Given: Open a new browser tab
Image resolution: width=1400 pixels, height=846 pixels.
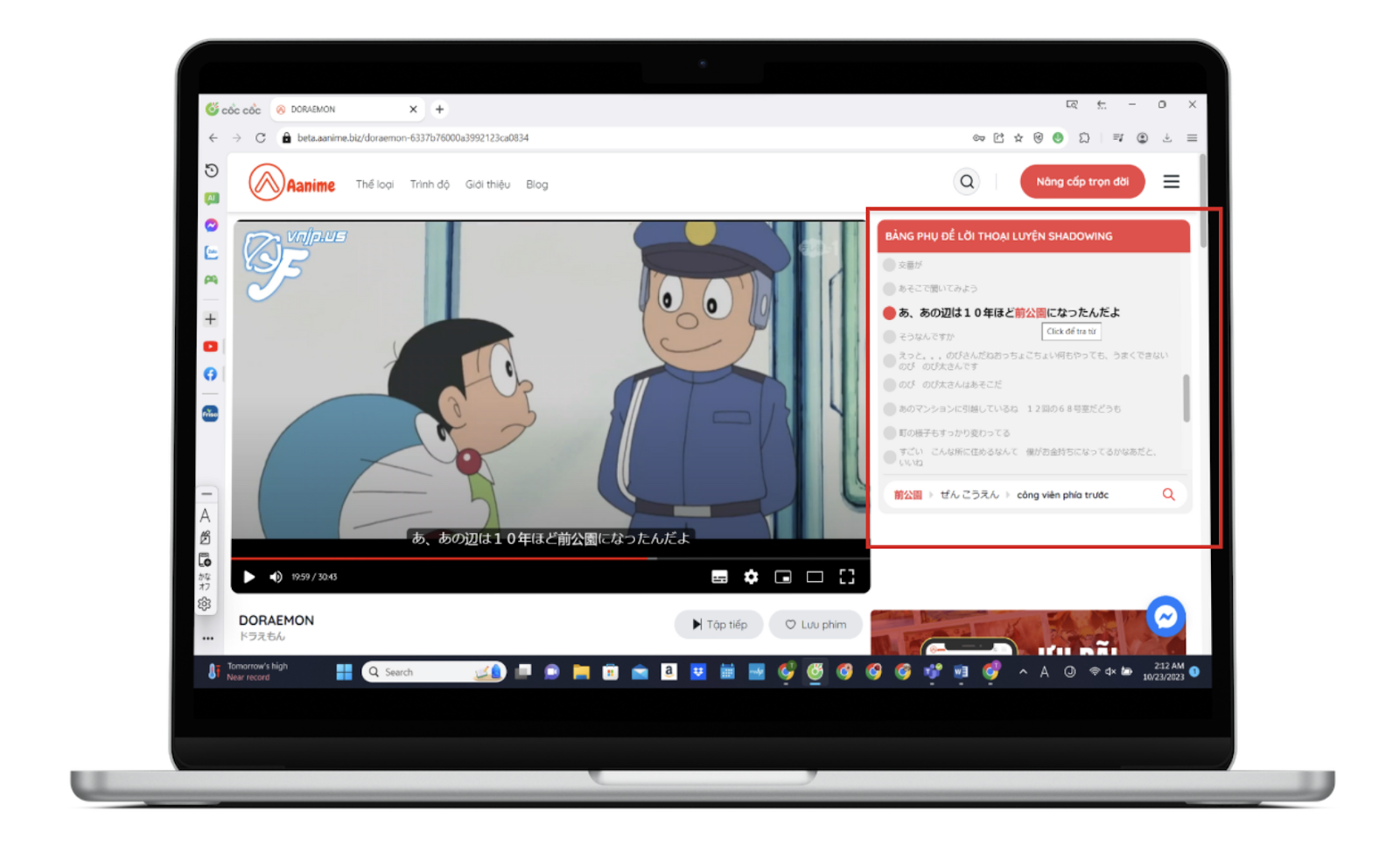Looking at the screenshot, I should (439, 109).
